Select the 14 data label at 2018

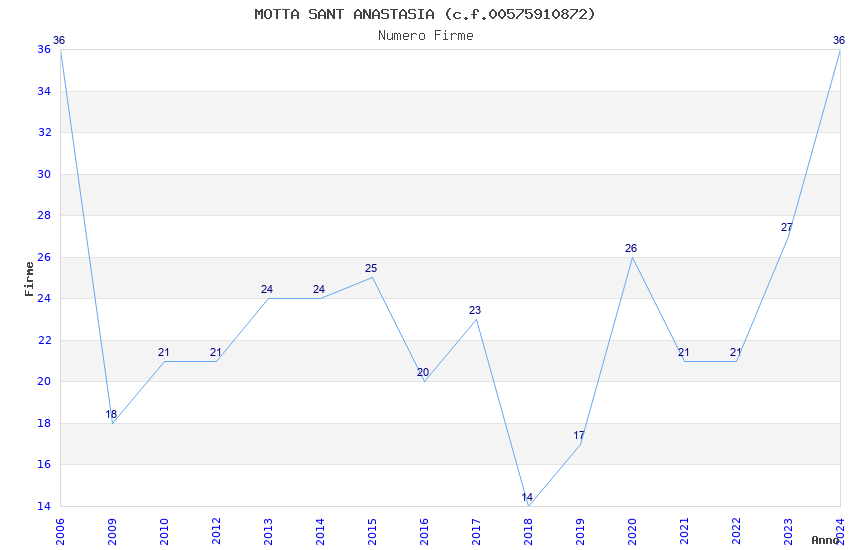click(x=527, y=497)
